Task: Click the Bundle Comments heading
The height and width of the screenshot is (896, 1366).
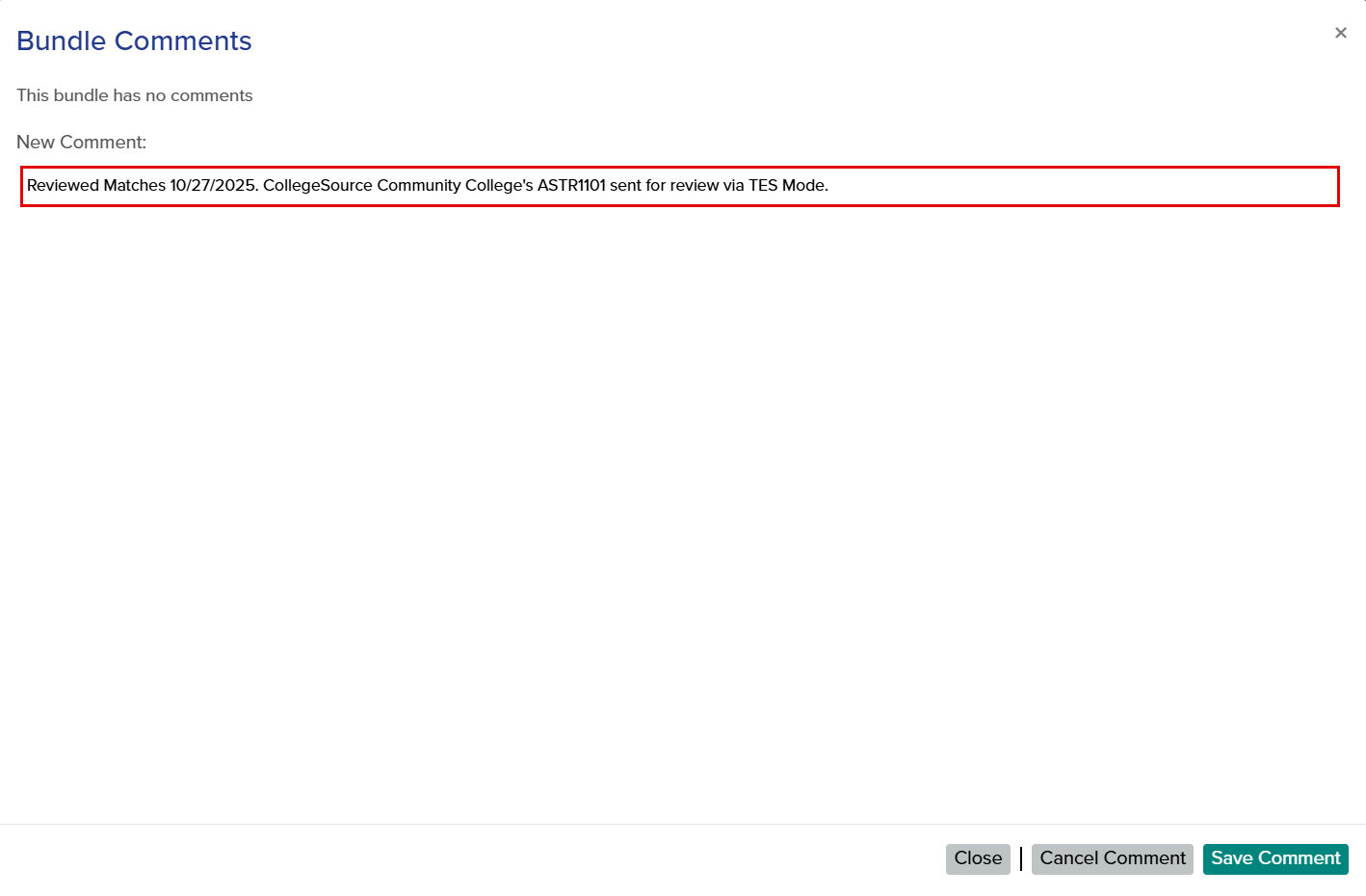Action: click(x=133, y=40)
